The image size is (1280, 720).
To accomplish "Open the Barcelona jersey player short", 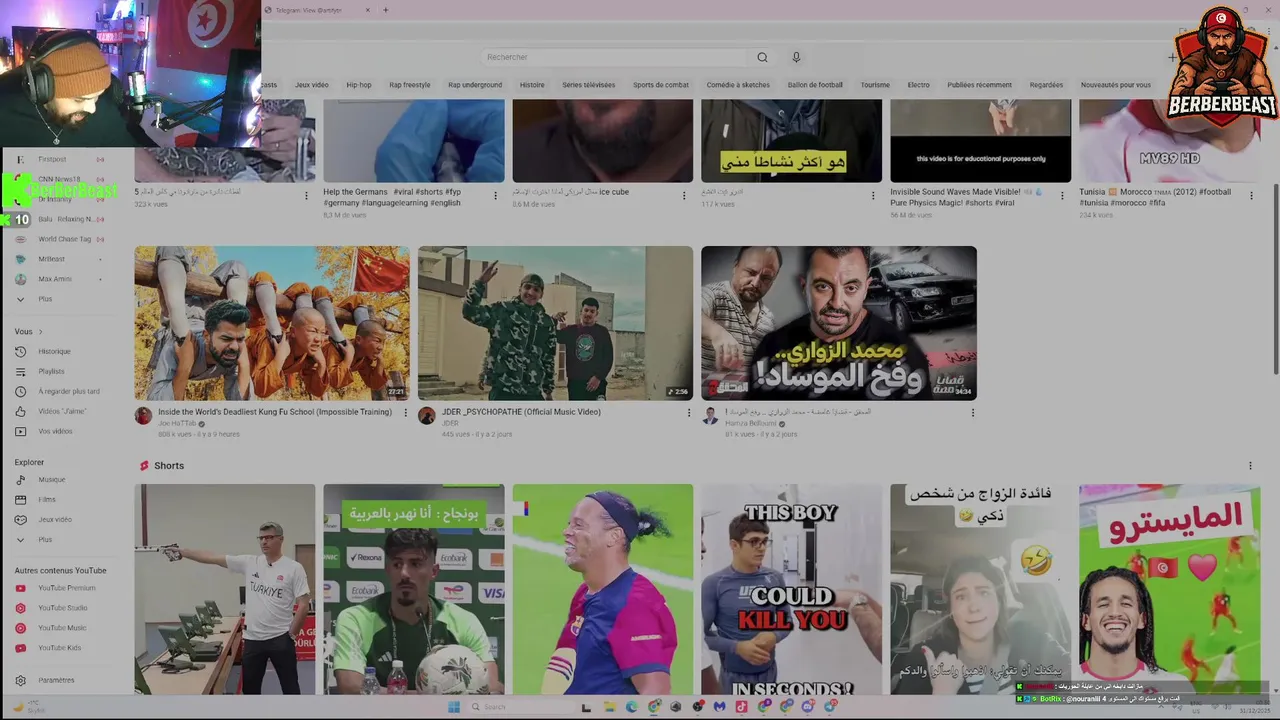I will (x=603, y=590).
